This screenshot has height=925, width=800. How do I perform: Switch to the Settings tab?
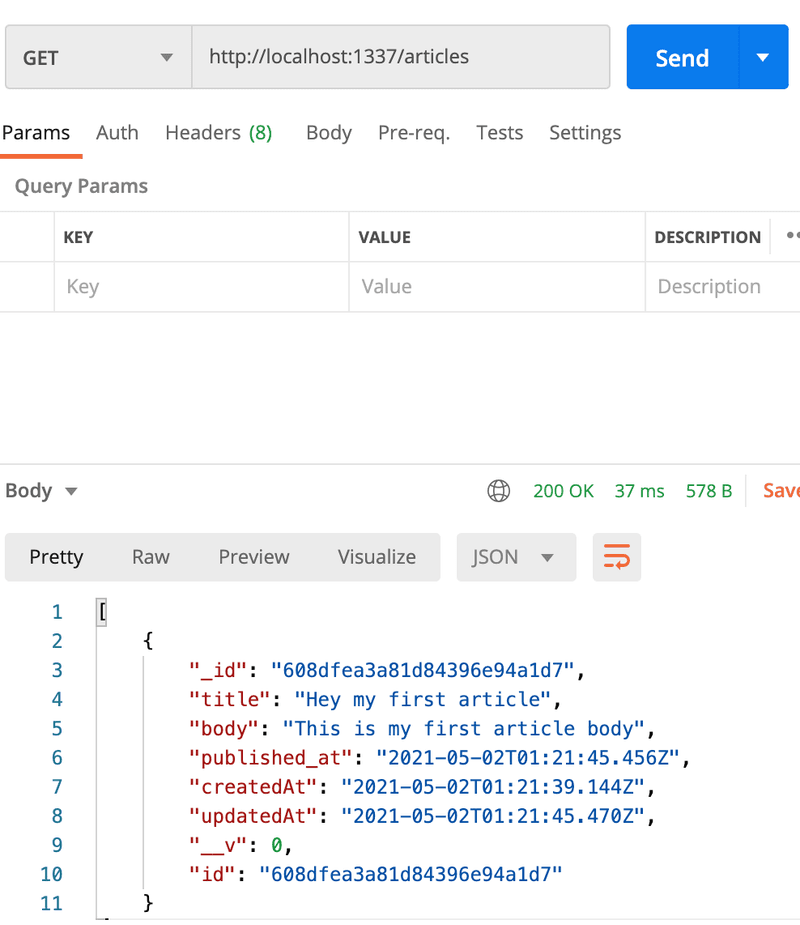point(585,133)
